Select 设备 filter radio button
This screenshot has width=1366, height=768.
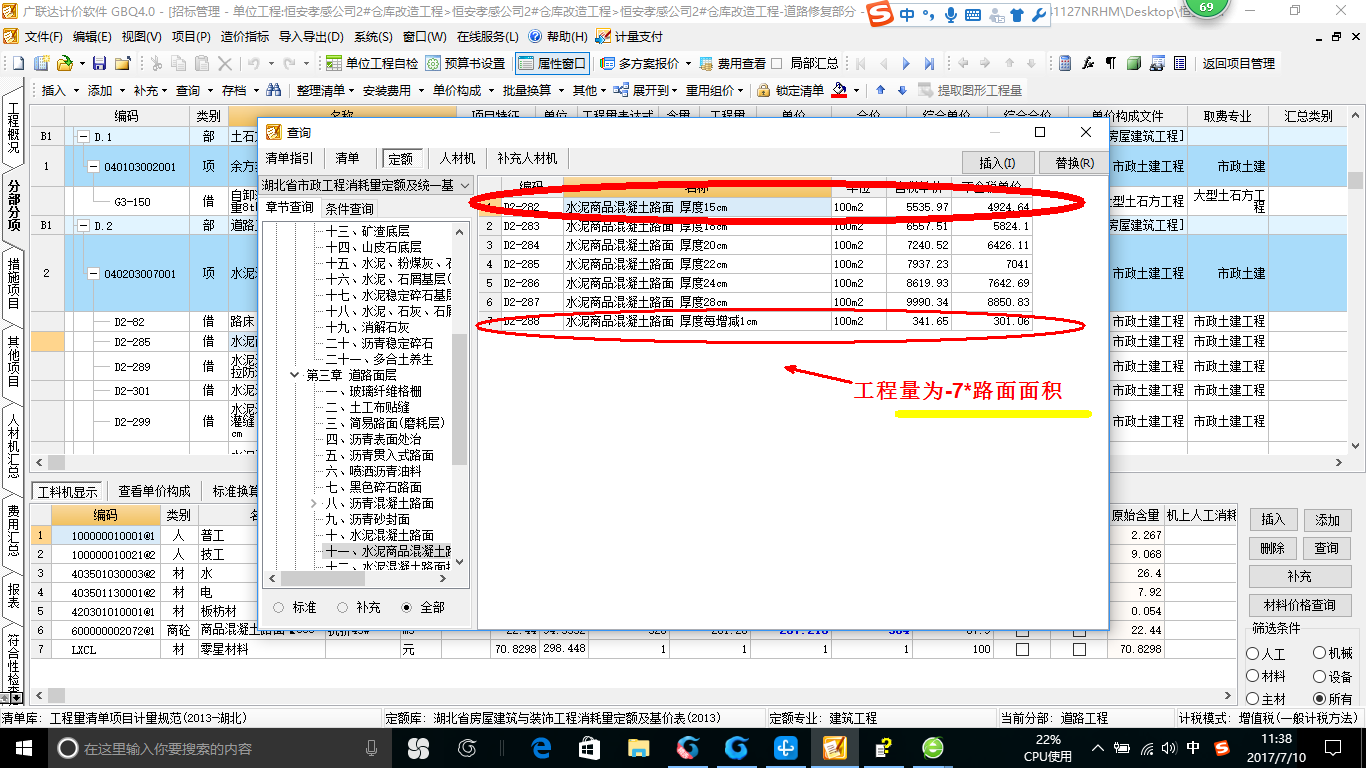pos(1320,676)
